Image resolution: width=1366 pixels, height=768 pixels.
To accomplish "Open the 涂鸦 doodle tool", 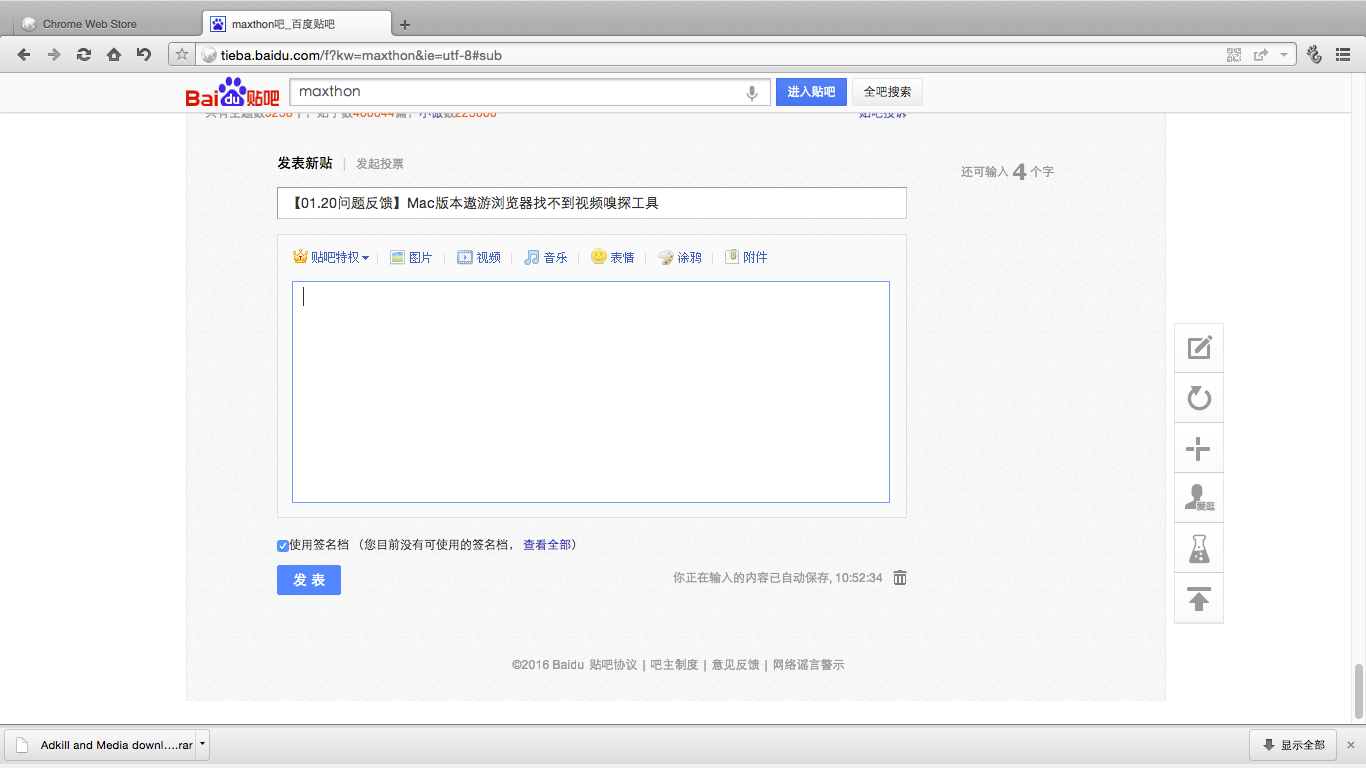I will [x=680, y=257].
